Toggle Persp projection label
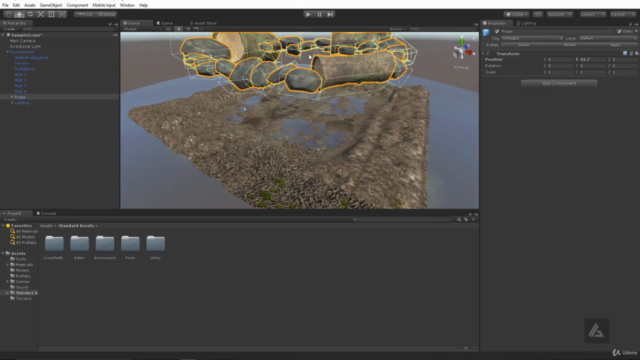This screenshot has height=360, width=640. tap(462, 68)
